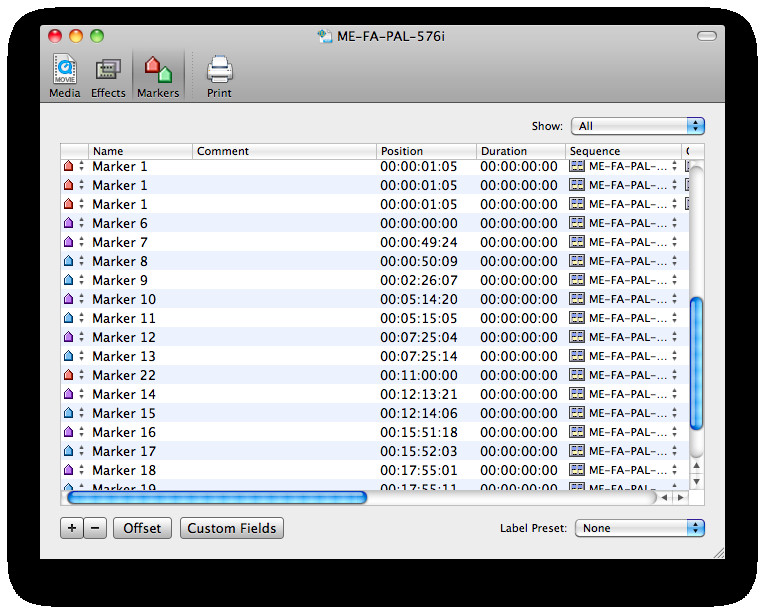Open the Media toolbar section
The width and height of the screenshot is (765, 614).
click(x=64, y=76)
